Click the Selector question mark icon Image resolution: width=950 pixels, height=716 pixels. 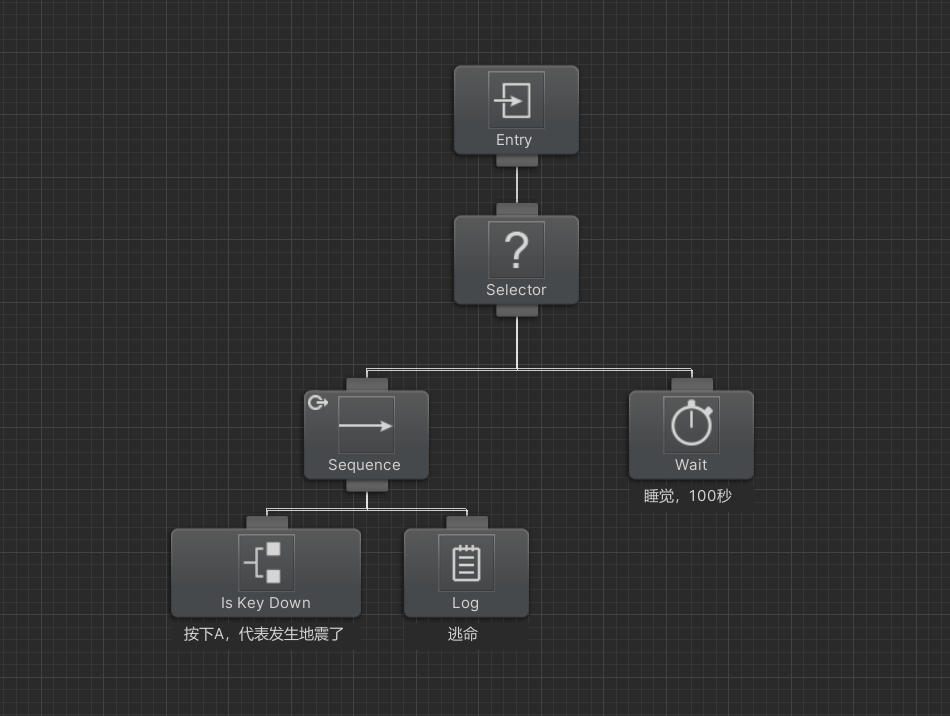tap(516, 250)
